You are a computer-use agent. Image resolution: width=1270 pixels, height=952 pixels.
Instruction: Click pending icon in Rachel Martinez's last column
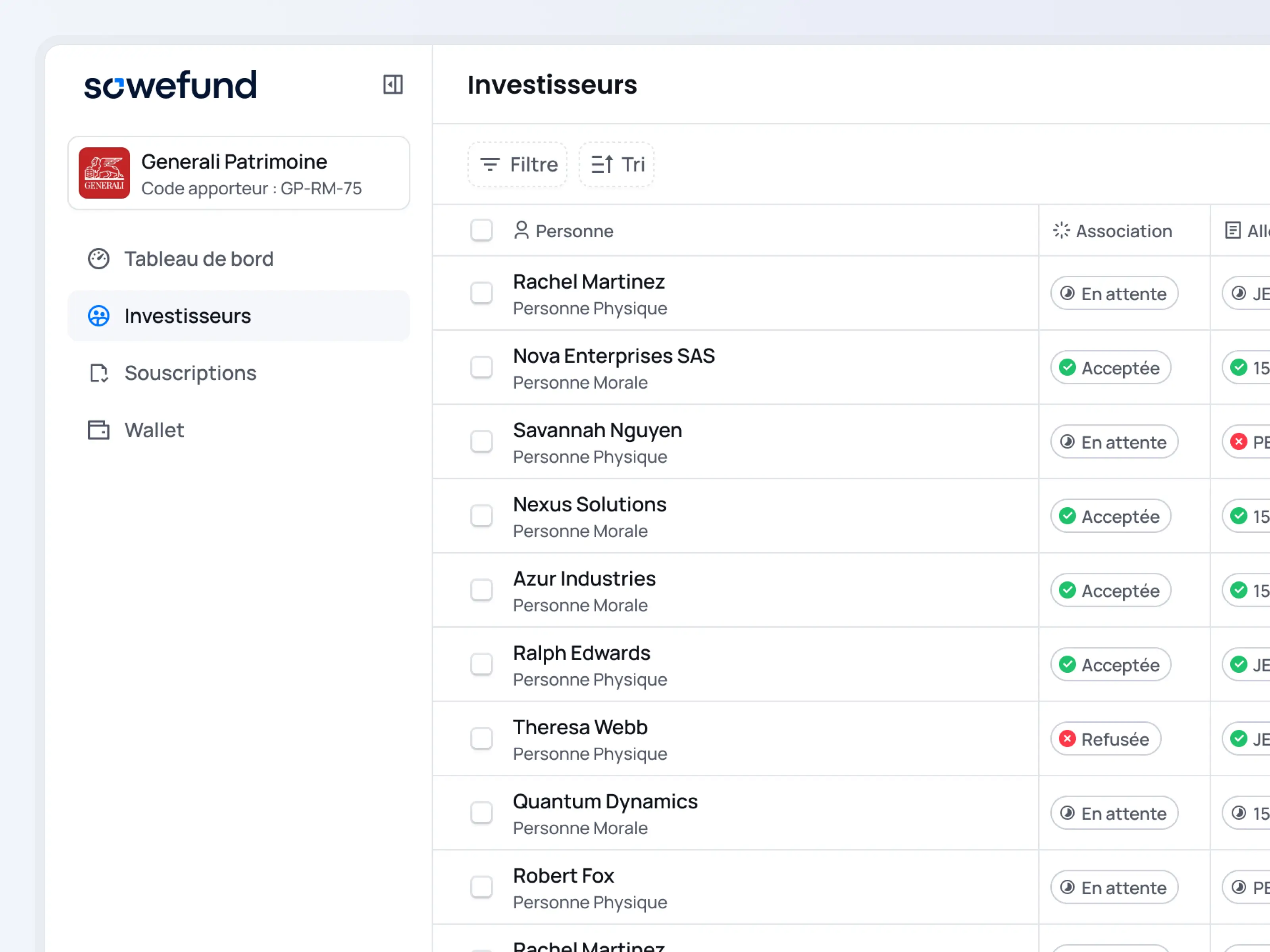(1239, 293)
